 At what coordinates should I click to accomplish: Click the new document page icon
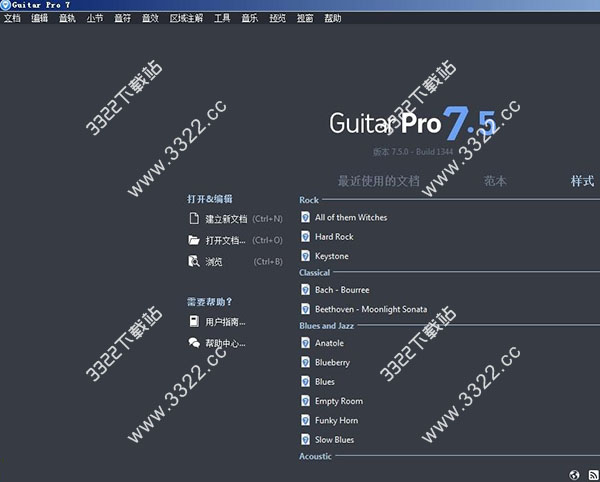(194, 219)
